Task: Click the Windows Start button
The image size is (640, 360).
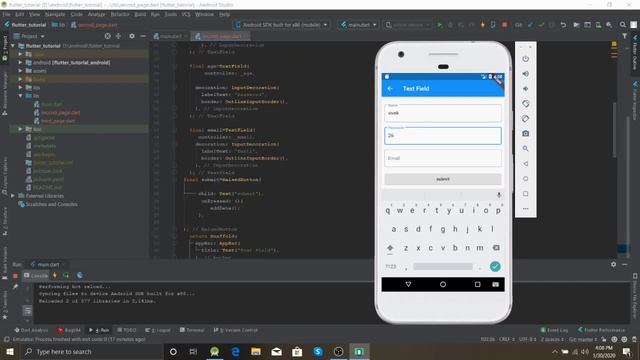Action: [x=10, y=351]
